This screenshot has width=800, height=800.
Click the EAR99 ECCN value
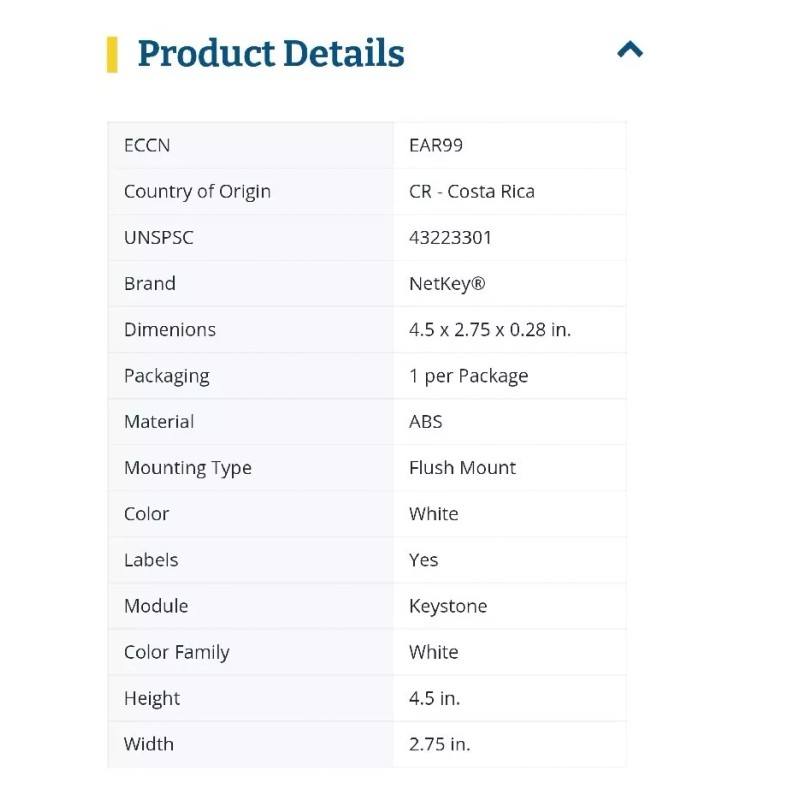coord(436,145)
